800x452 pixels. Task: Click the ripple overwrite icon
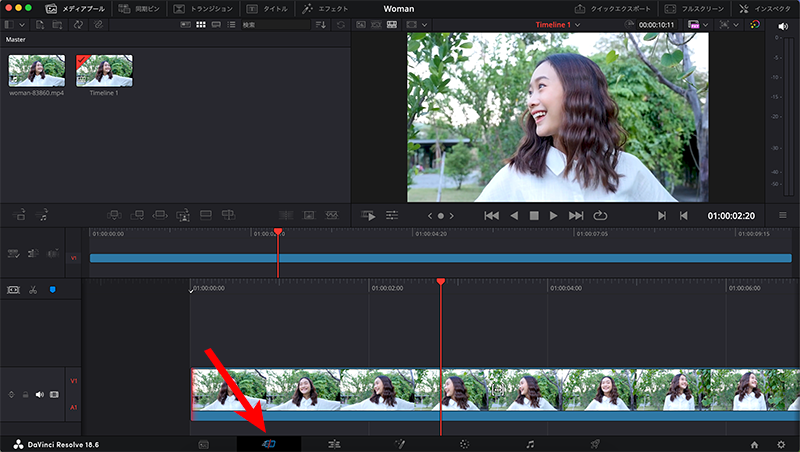[160, 215]
